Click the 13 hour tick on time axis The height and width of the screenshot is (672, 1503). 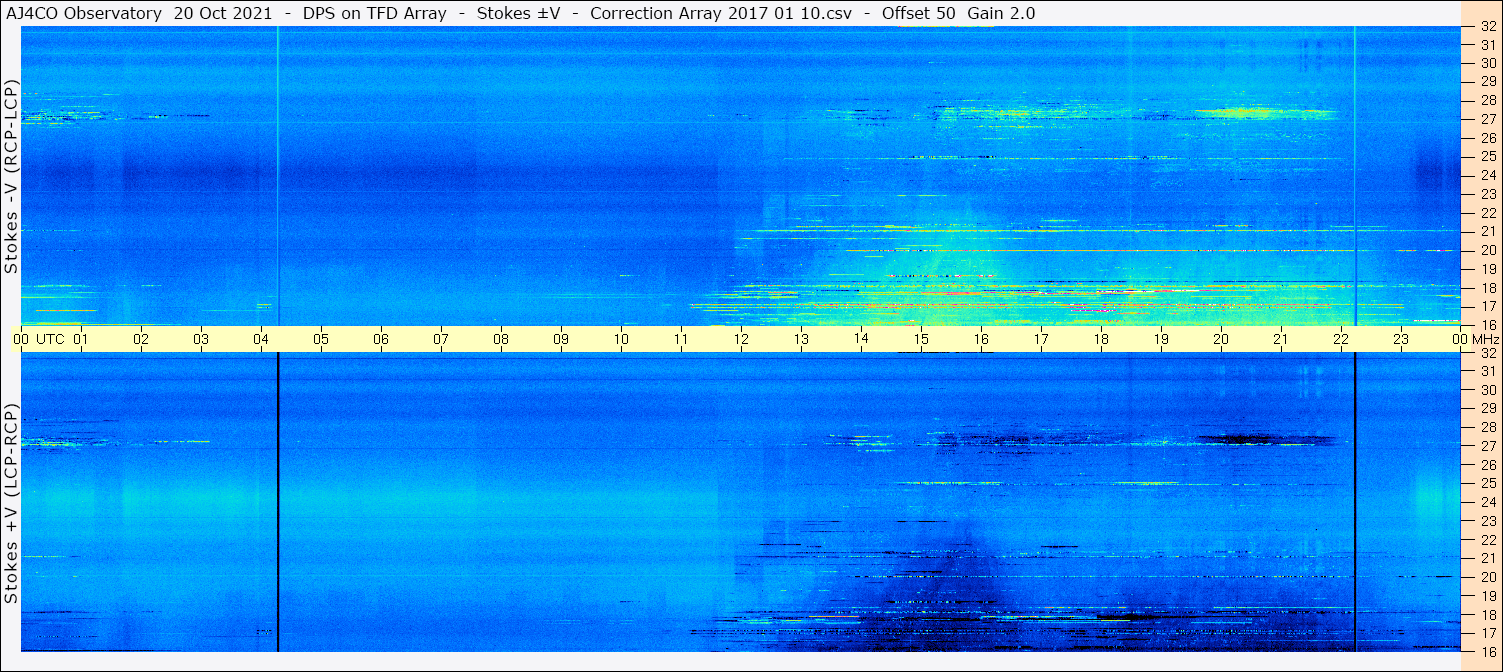coord(801,339)
